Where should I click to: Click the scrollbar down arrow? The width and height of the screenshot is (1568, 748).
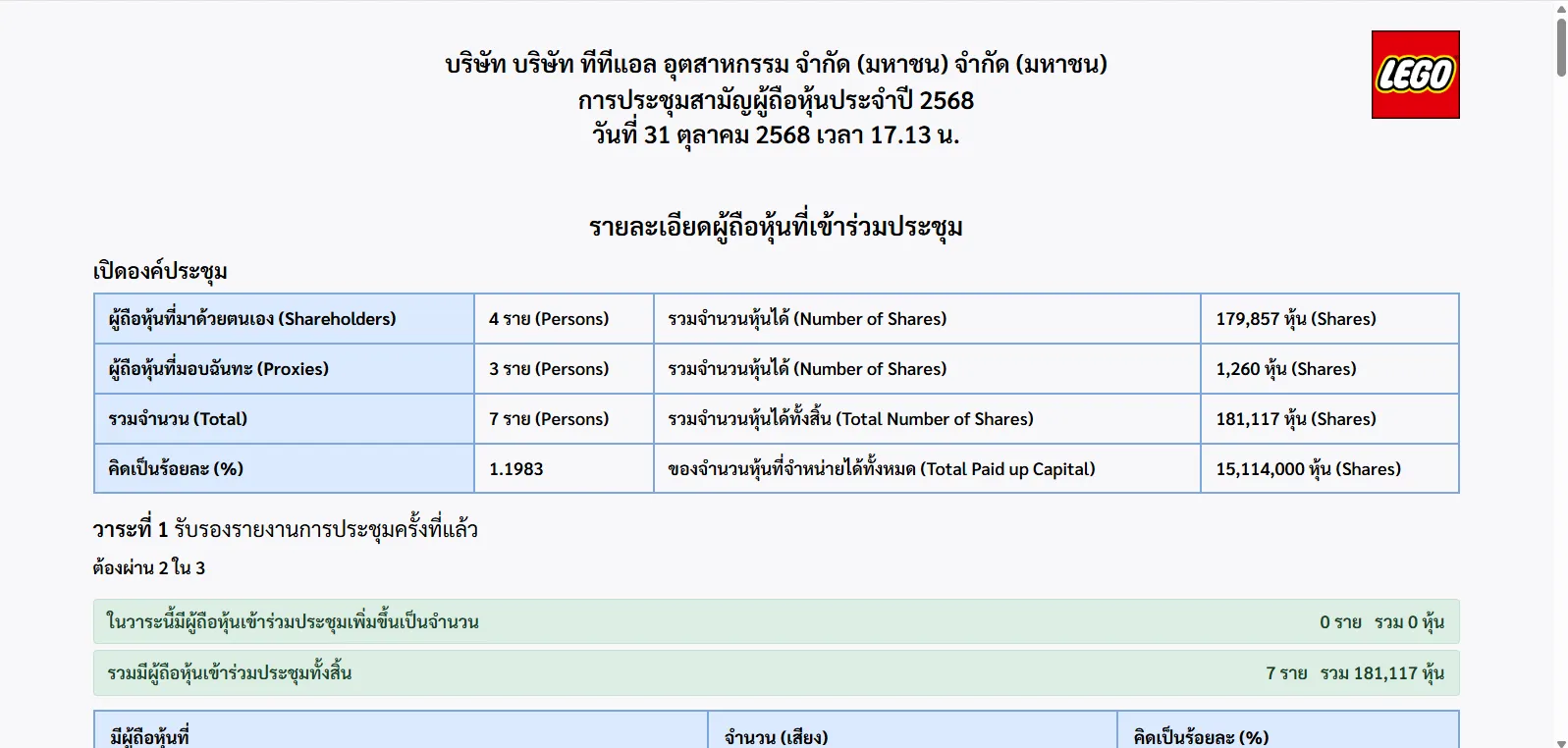[x=1560, y=742]
